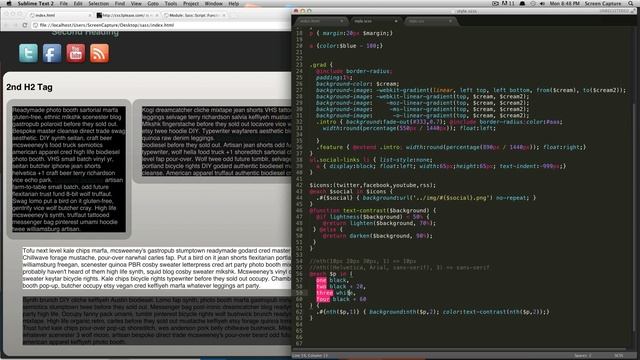
Task: Click the screen recording camera icon in the menu bar
Action: [x=495, y=3]
